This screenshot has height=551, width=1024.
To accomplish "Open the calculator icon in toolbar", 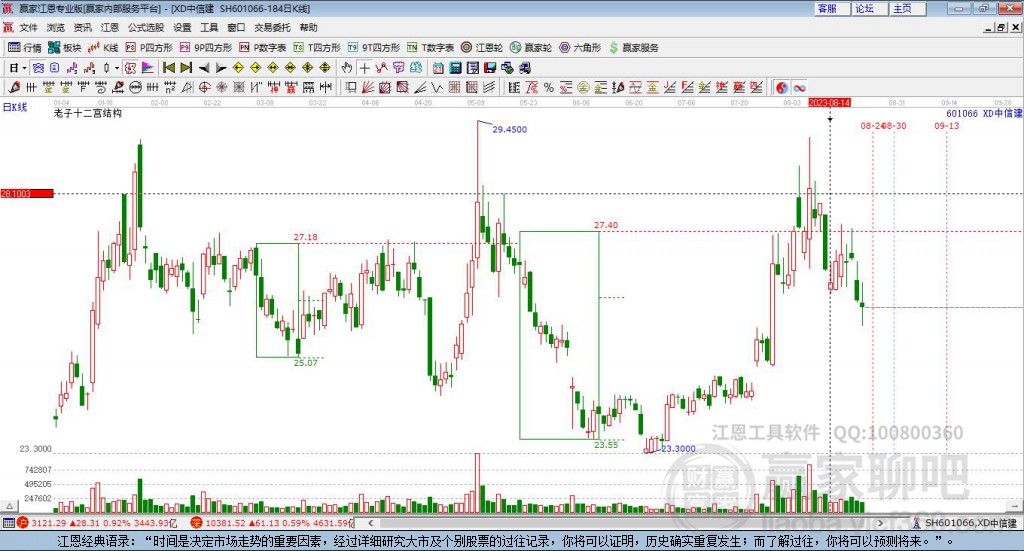I will pyautogui.click(x=455, y=68).
